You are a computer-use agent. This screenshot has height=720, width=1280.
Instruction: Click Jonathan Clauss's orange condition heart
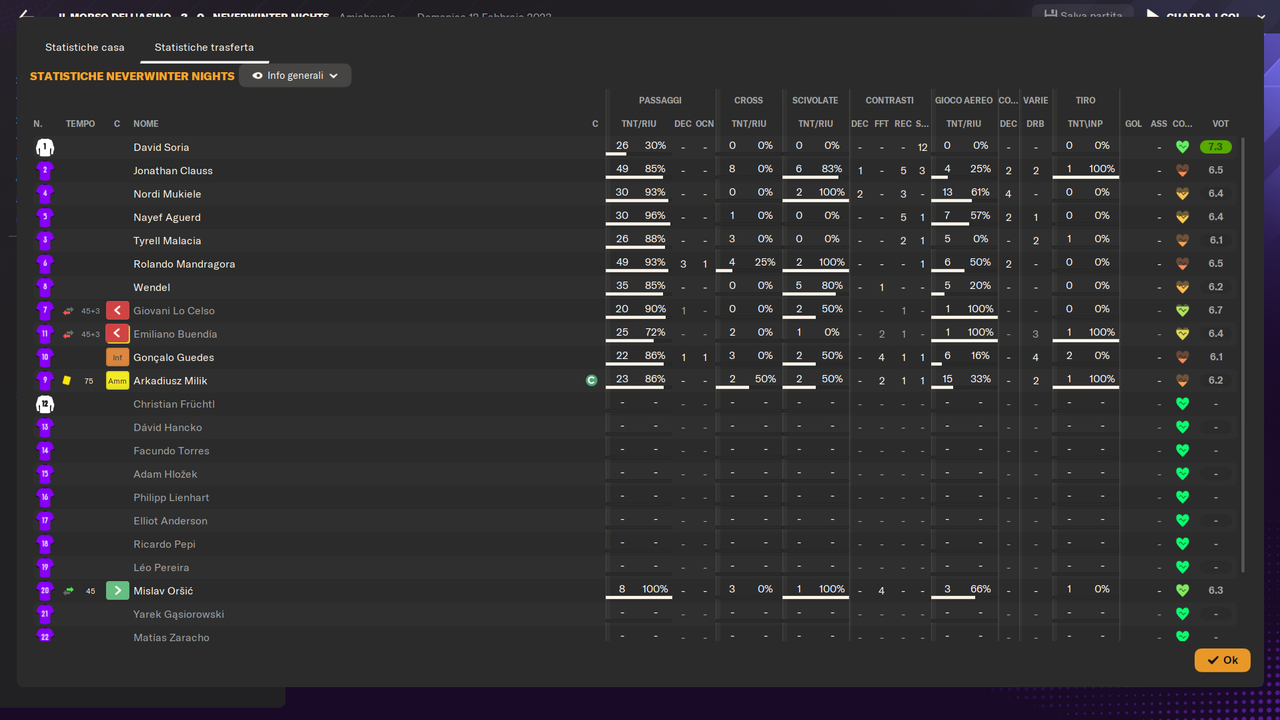tap(1182, 170)
